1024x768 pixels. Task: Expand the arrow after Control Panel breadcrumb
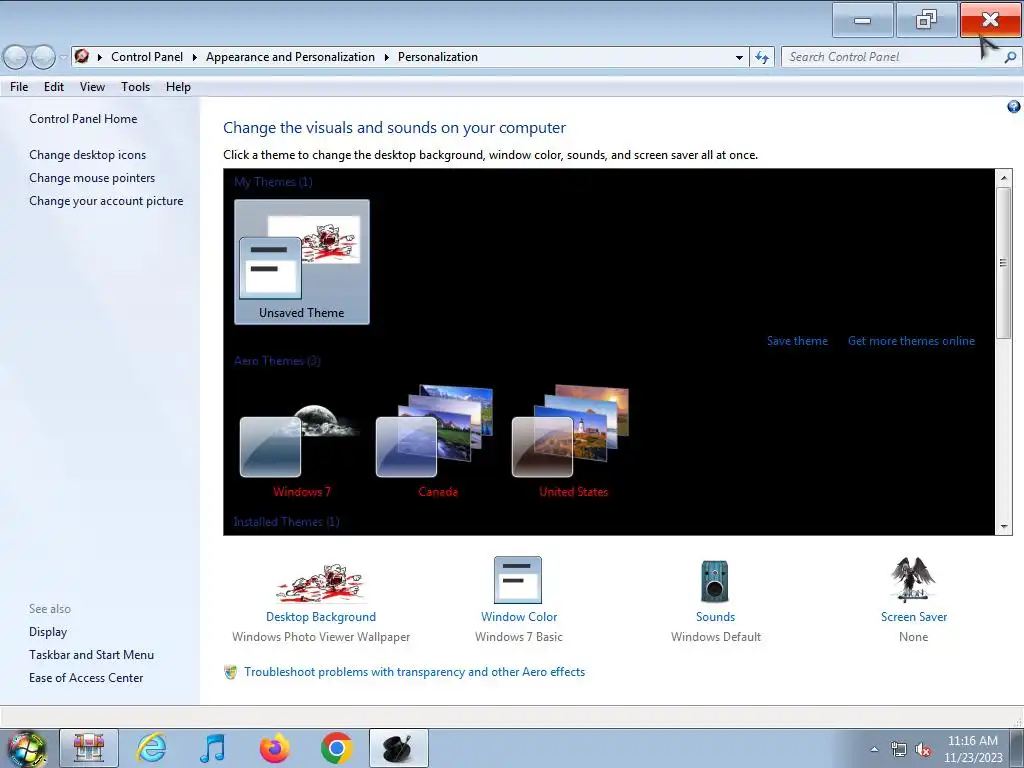(x=195, y=57)
